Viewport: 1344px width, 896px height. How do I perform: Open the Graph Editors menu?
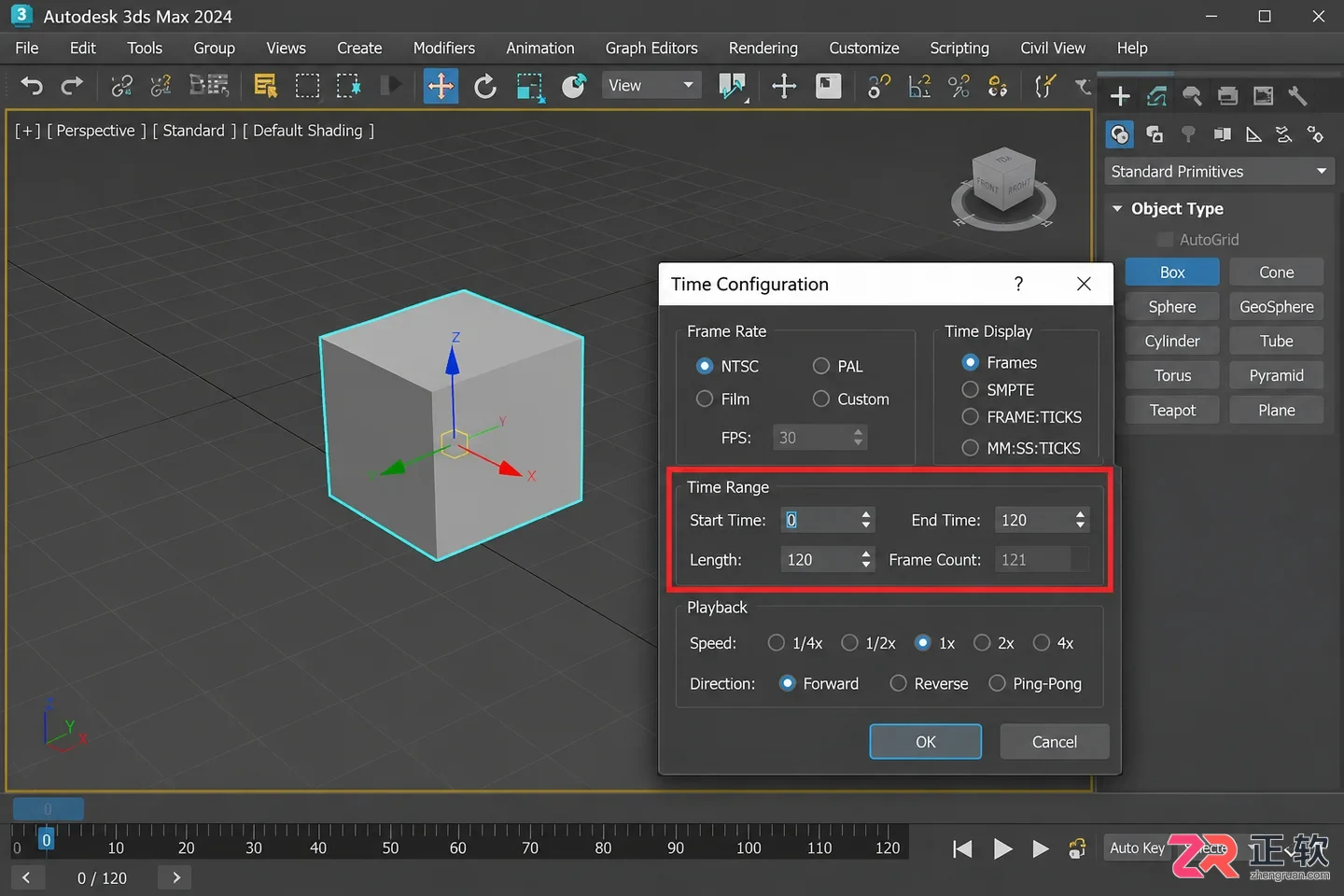651,48
